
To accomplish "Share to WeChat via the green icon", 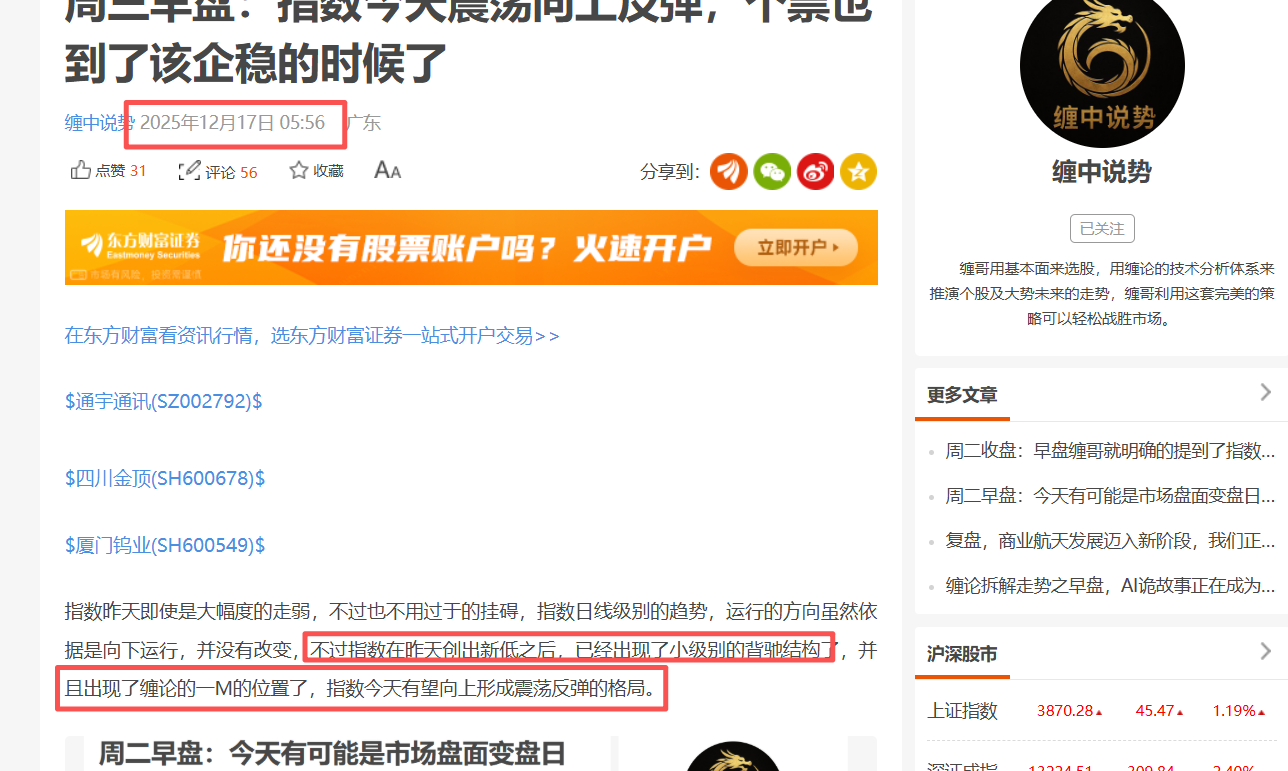I will coord(772,171).
